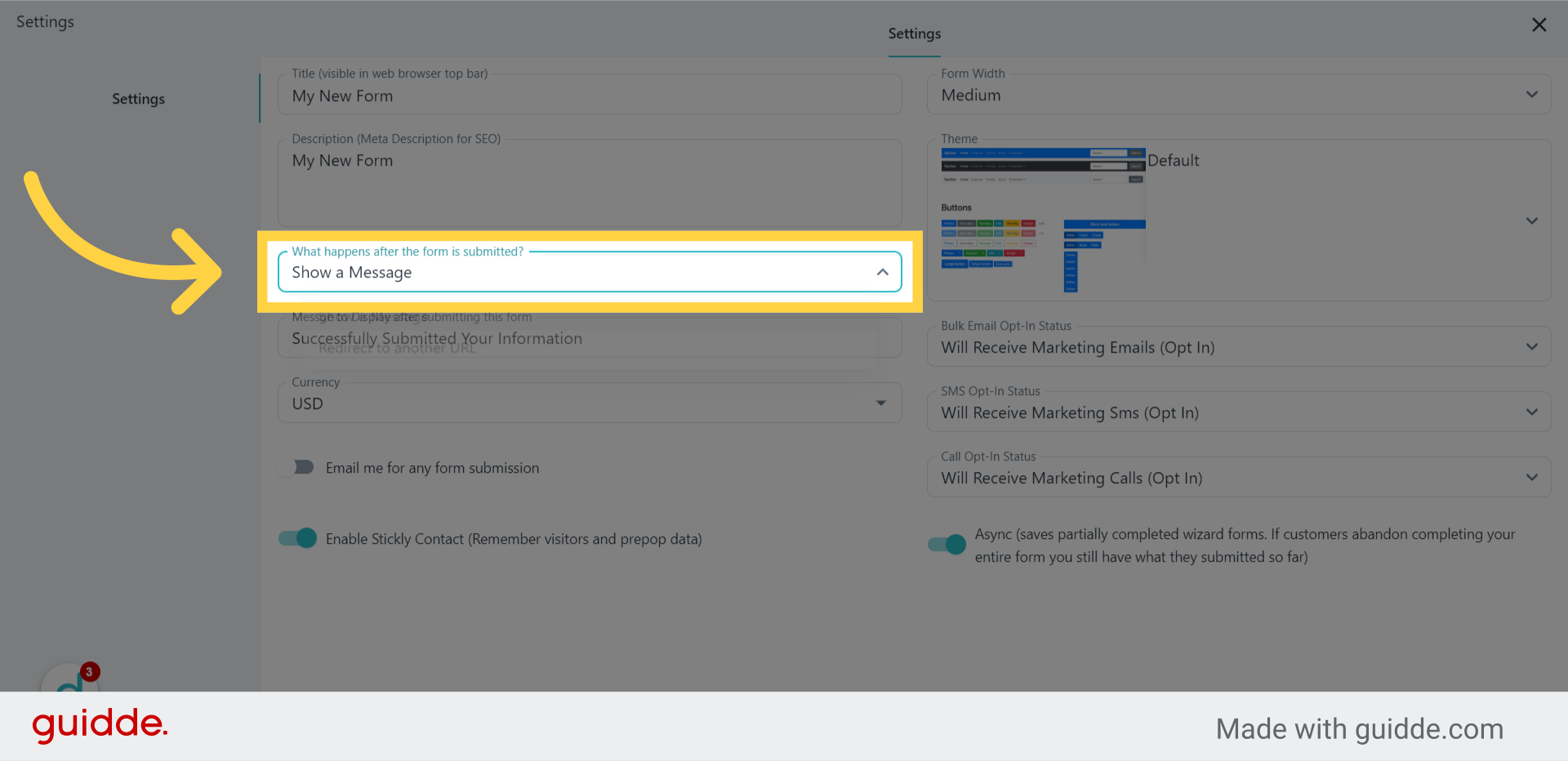Select Settings in the left sidebar

click(138, 99)
